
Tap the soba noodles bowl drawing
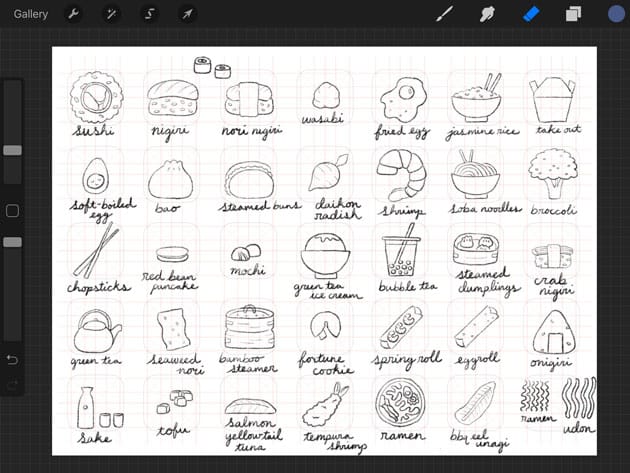476,174
